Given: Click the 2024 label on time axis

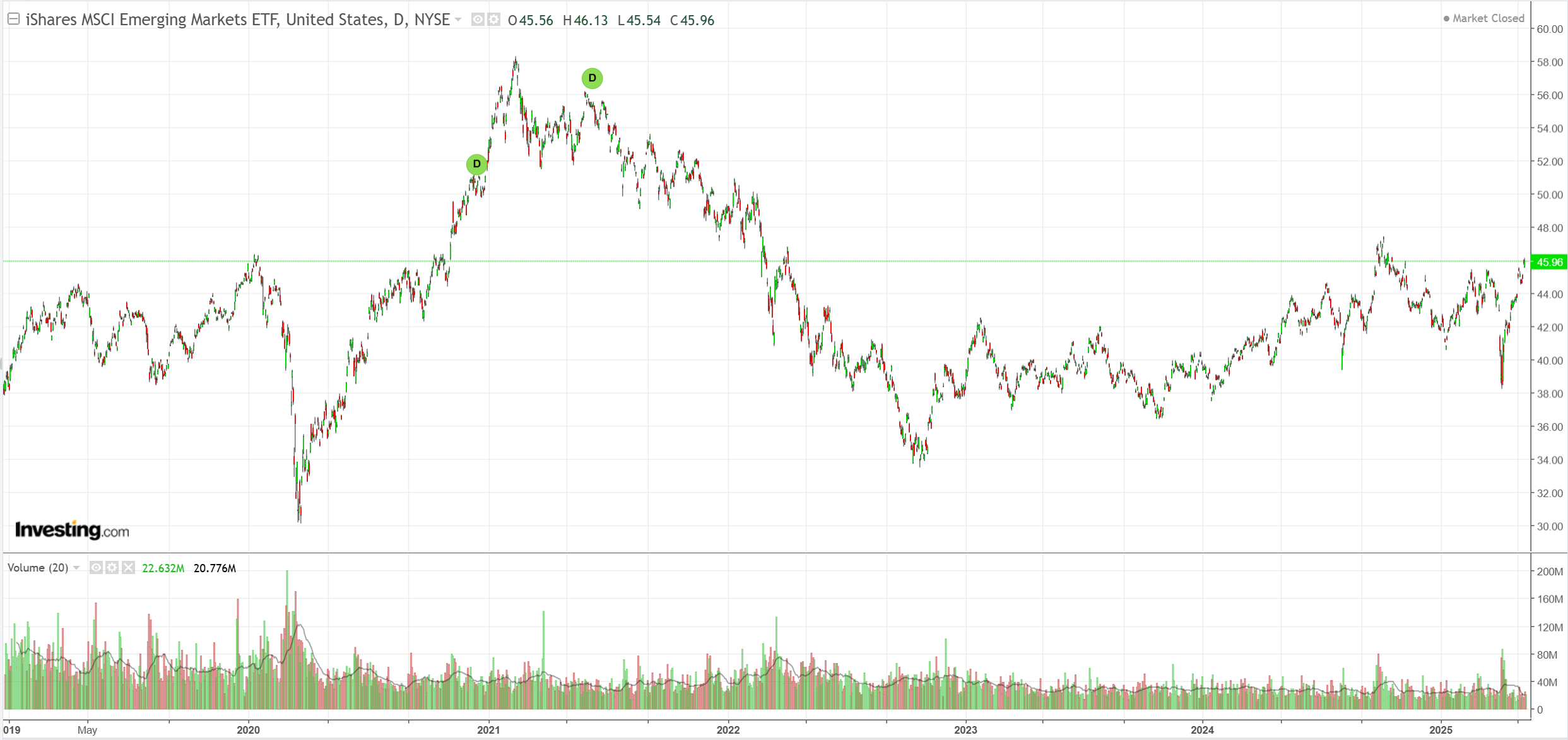Looking at the screenshot, I should coord(1202,730).
